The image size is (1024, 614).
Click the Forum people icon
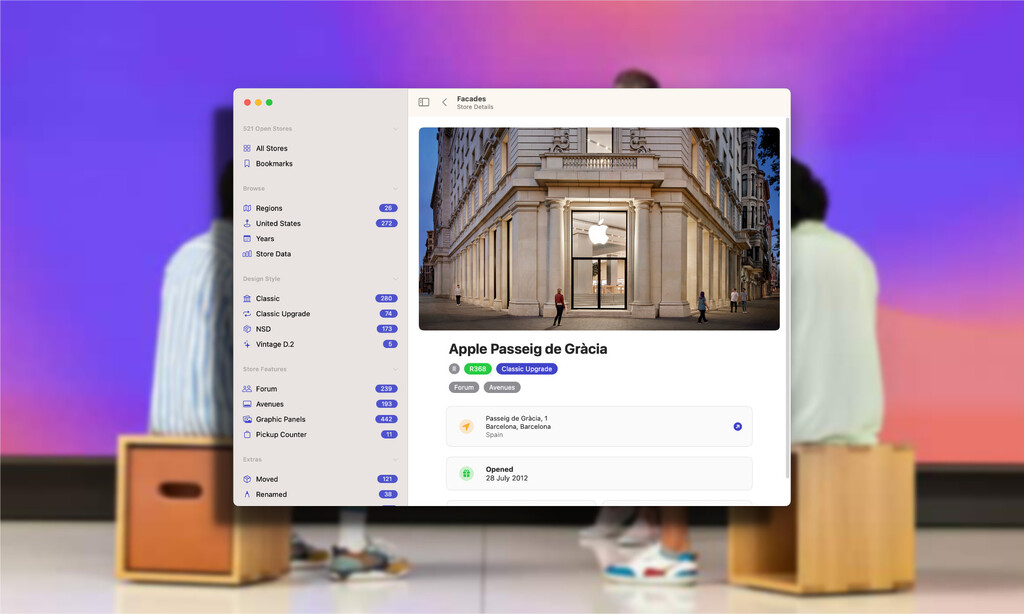247,389
